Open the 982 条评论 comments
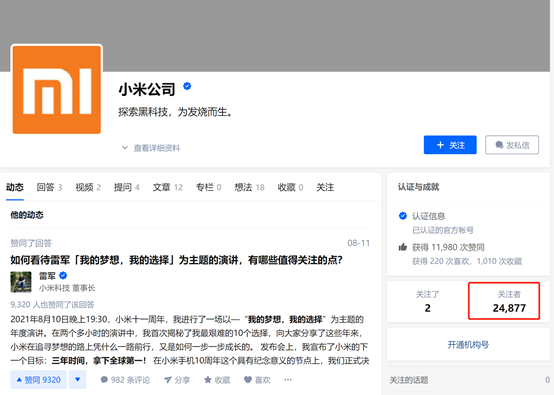This screenshot has width=554, height=395. 125,380
